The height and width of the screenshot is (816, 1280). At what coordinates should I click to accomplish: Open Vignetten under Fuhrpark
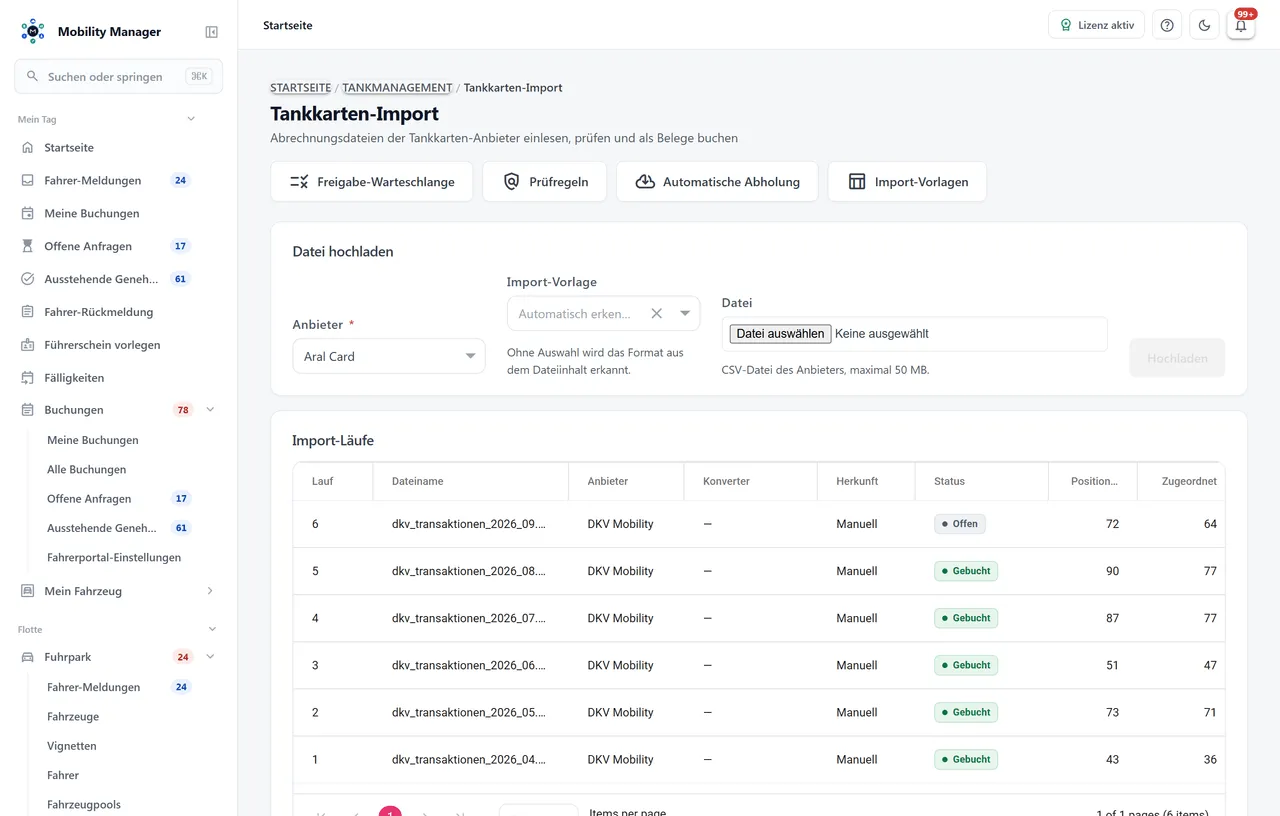click(x=72, y=746)
